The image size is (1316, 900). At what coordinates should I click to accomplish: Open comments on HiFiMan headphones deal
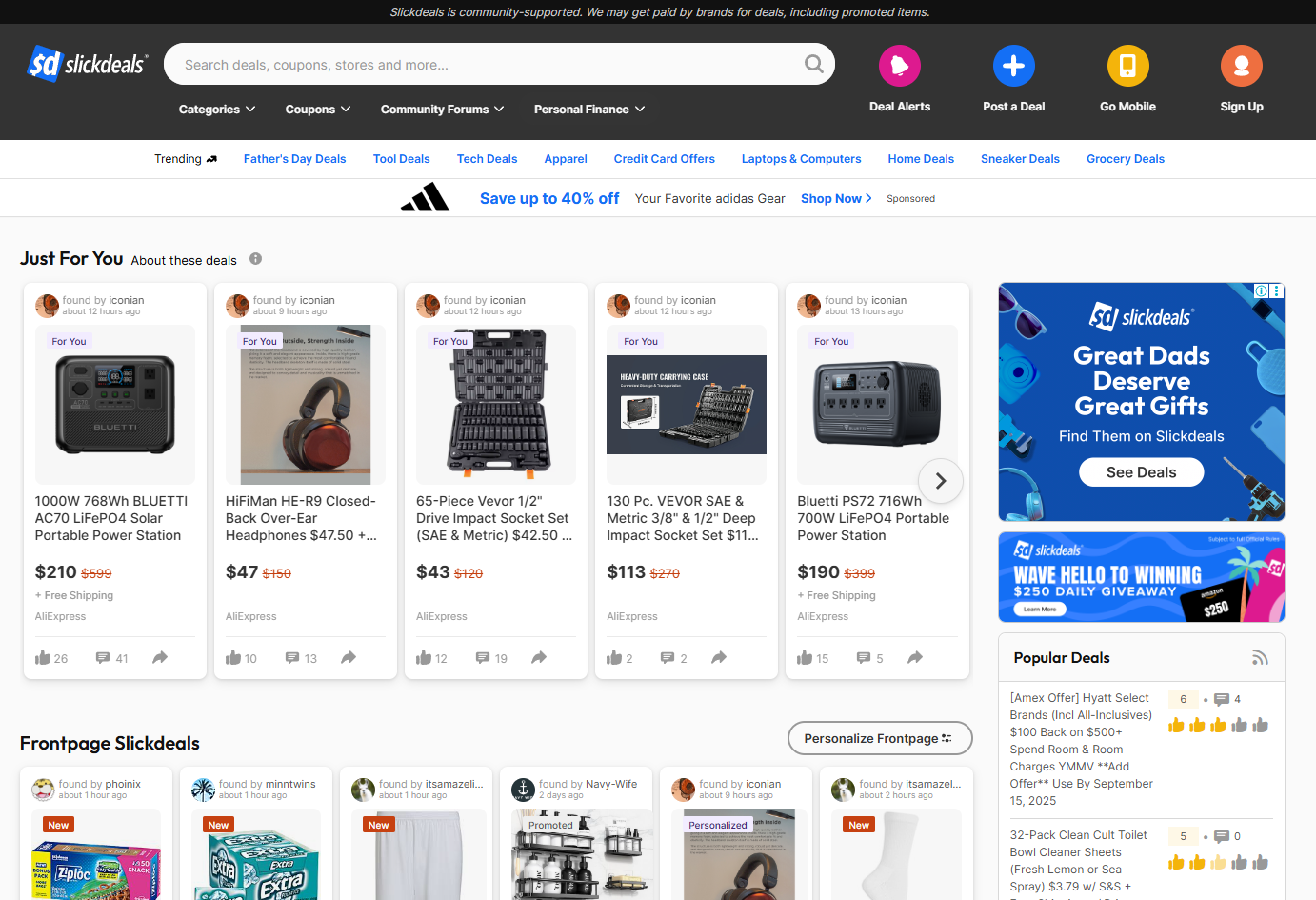point(293,658)
